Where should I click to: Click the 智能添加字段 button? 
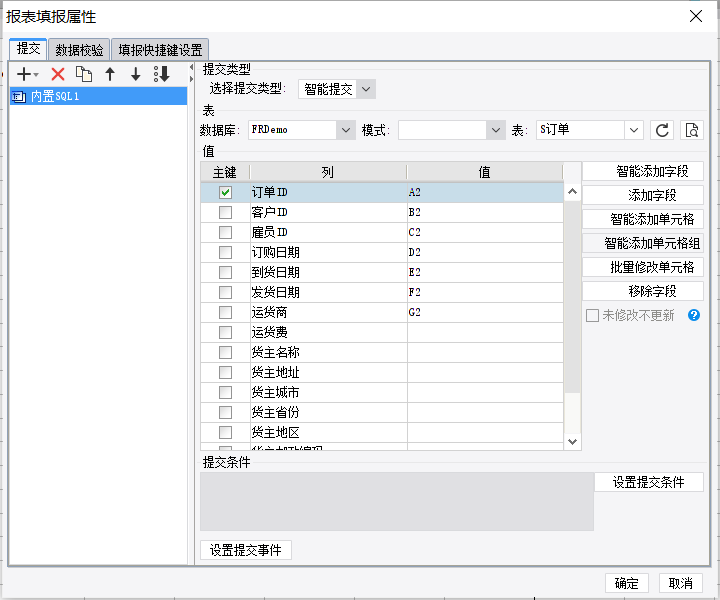643,171
